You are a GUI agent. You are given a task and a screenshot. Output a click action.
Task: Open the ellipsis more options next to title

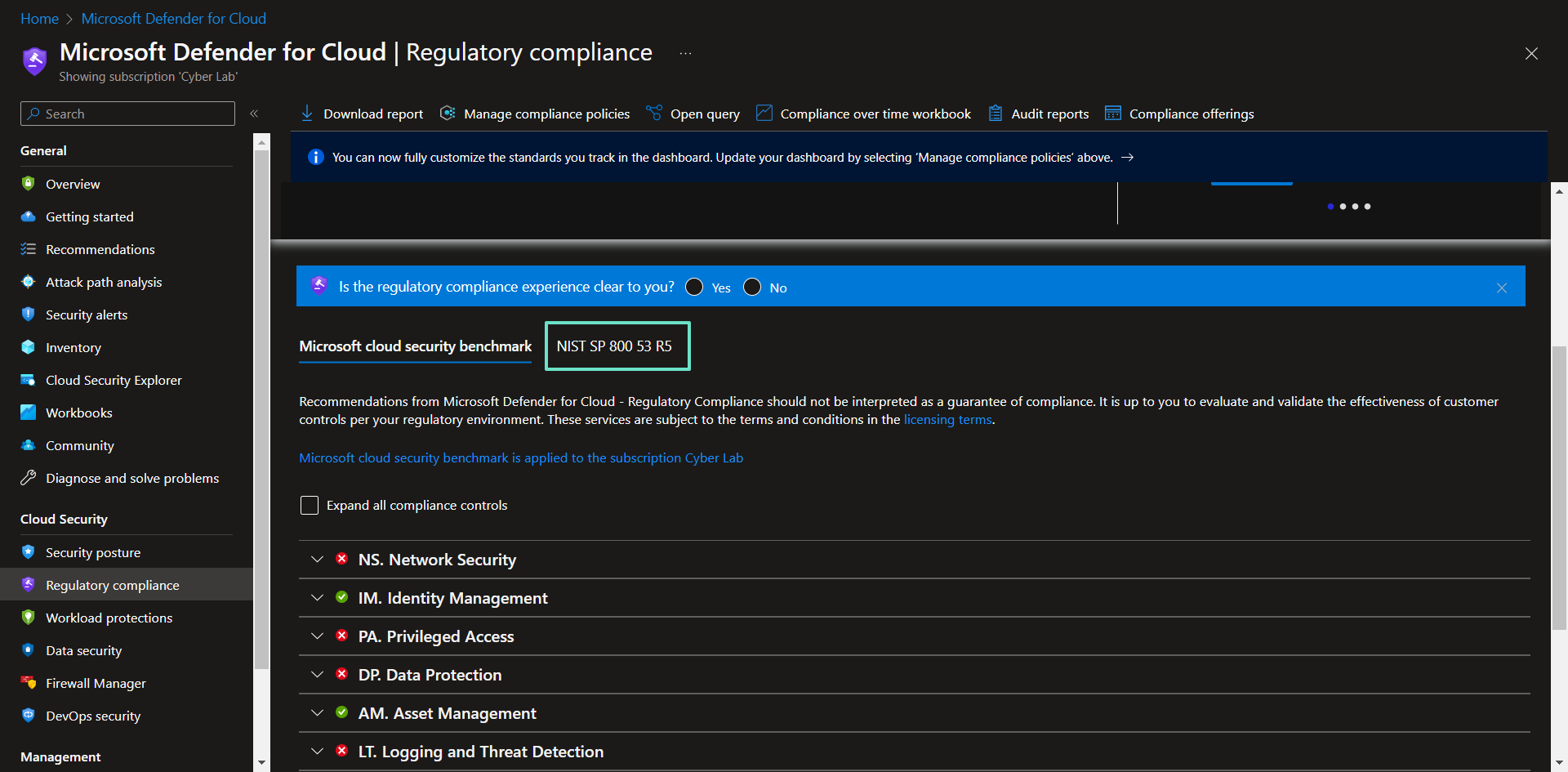pyautogui.click(x=686, y=53)
